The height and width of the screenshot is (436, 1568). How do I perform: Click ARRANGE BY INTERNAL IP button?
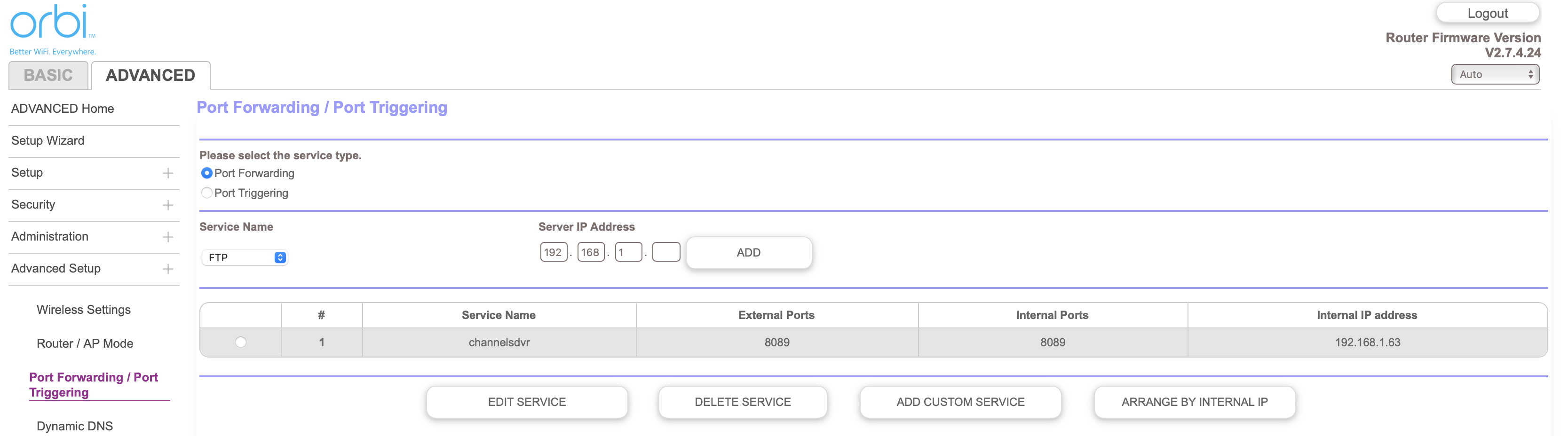(x=1194, y=402)
